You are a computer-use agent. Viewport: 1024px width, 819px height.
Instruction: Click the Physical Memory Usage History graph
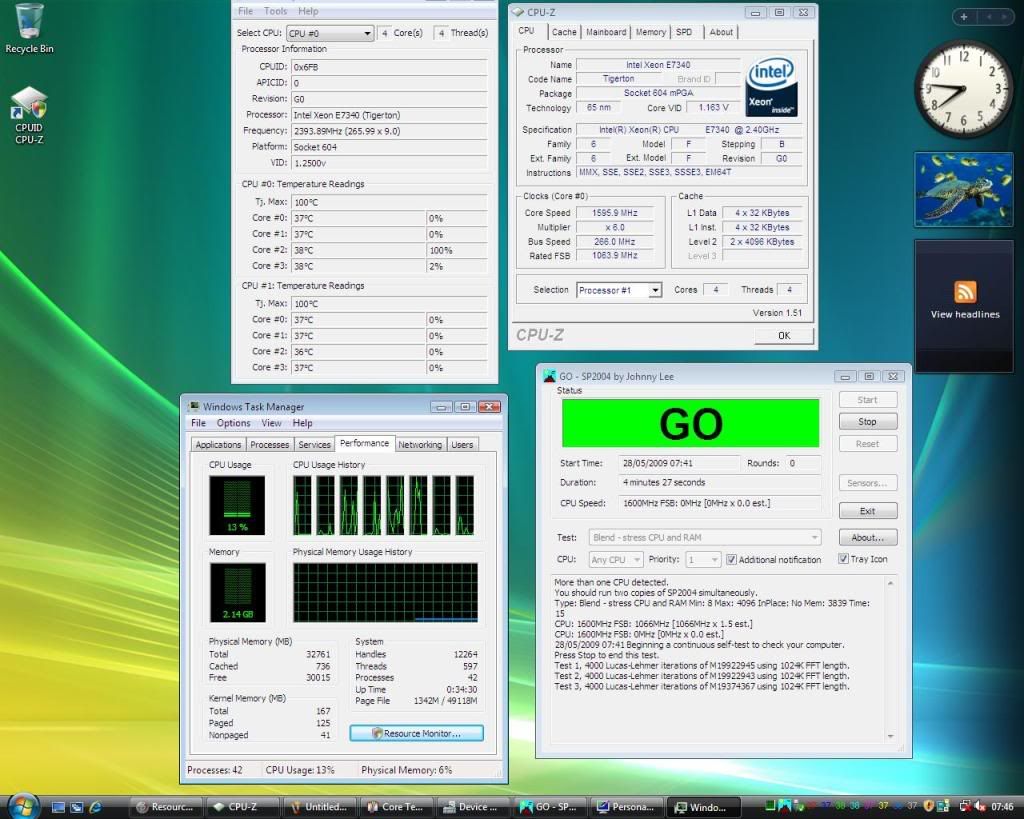coord(385,592)
